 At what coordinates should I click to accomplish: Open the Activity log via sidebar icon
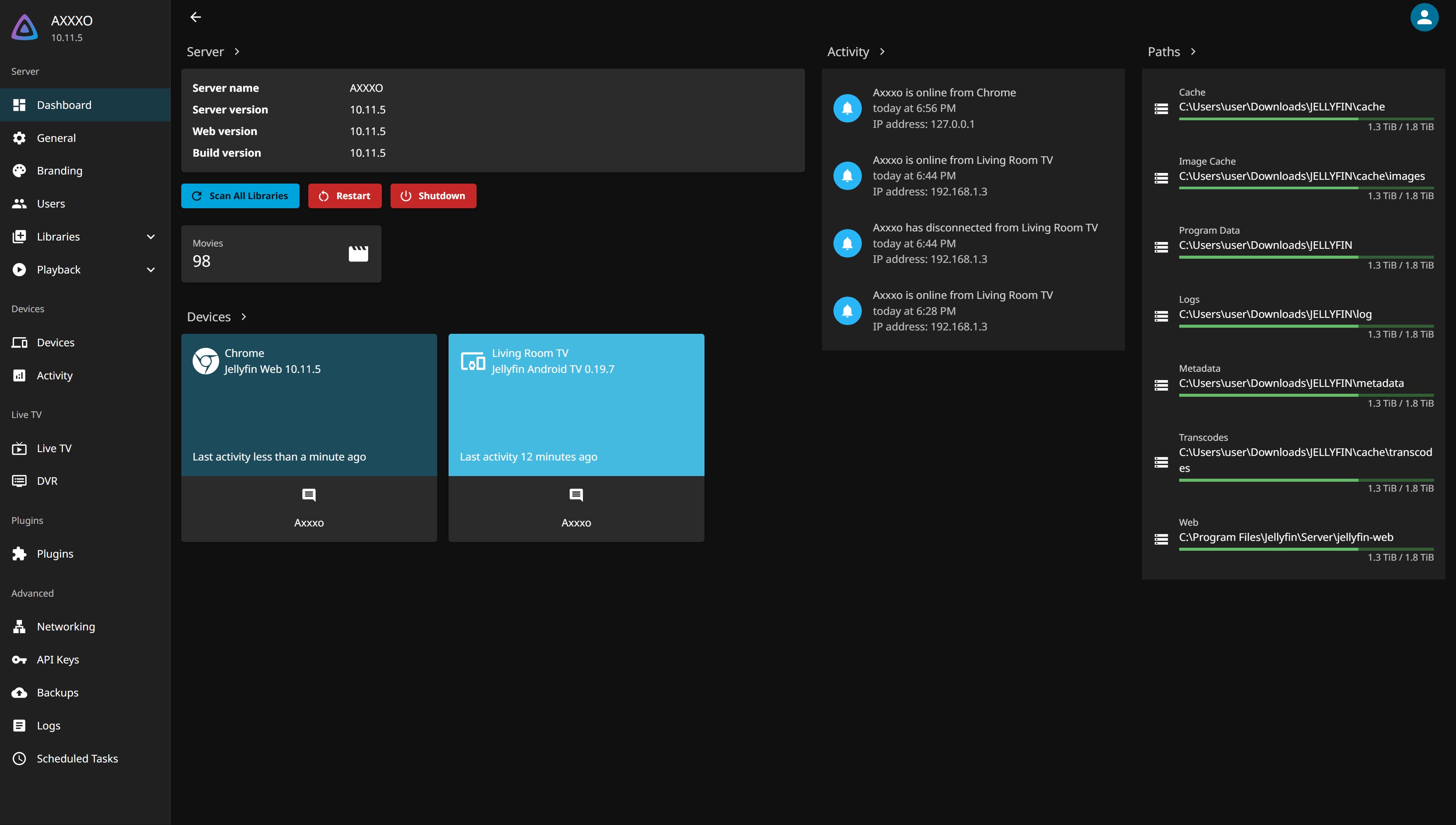coord(19,375)
